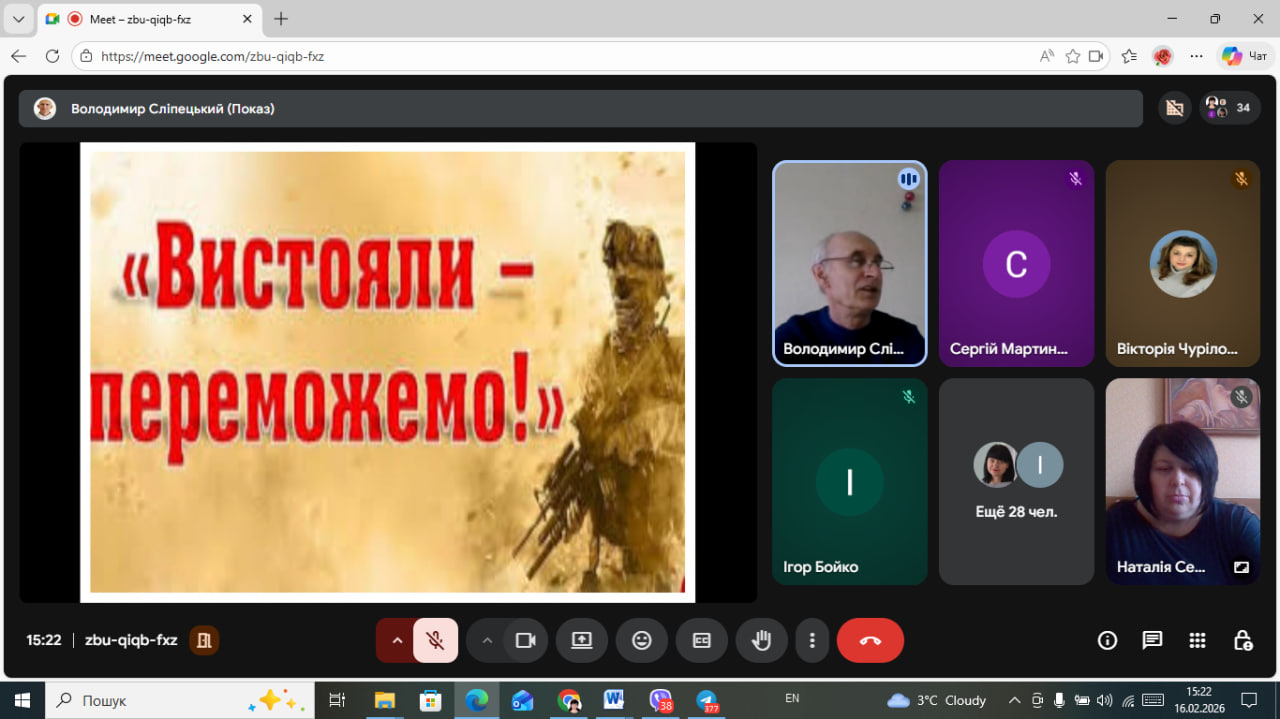Expand audio settings arrow beside microphone

click(x=397, y=641)
